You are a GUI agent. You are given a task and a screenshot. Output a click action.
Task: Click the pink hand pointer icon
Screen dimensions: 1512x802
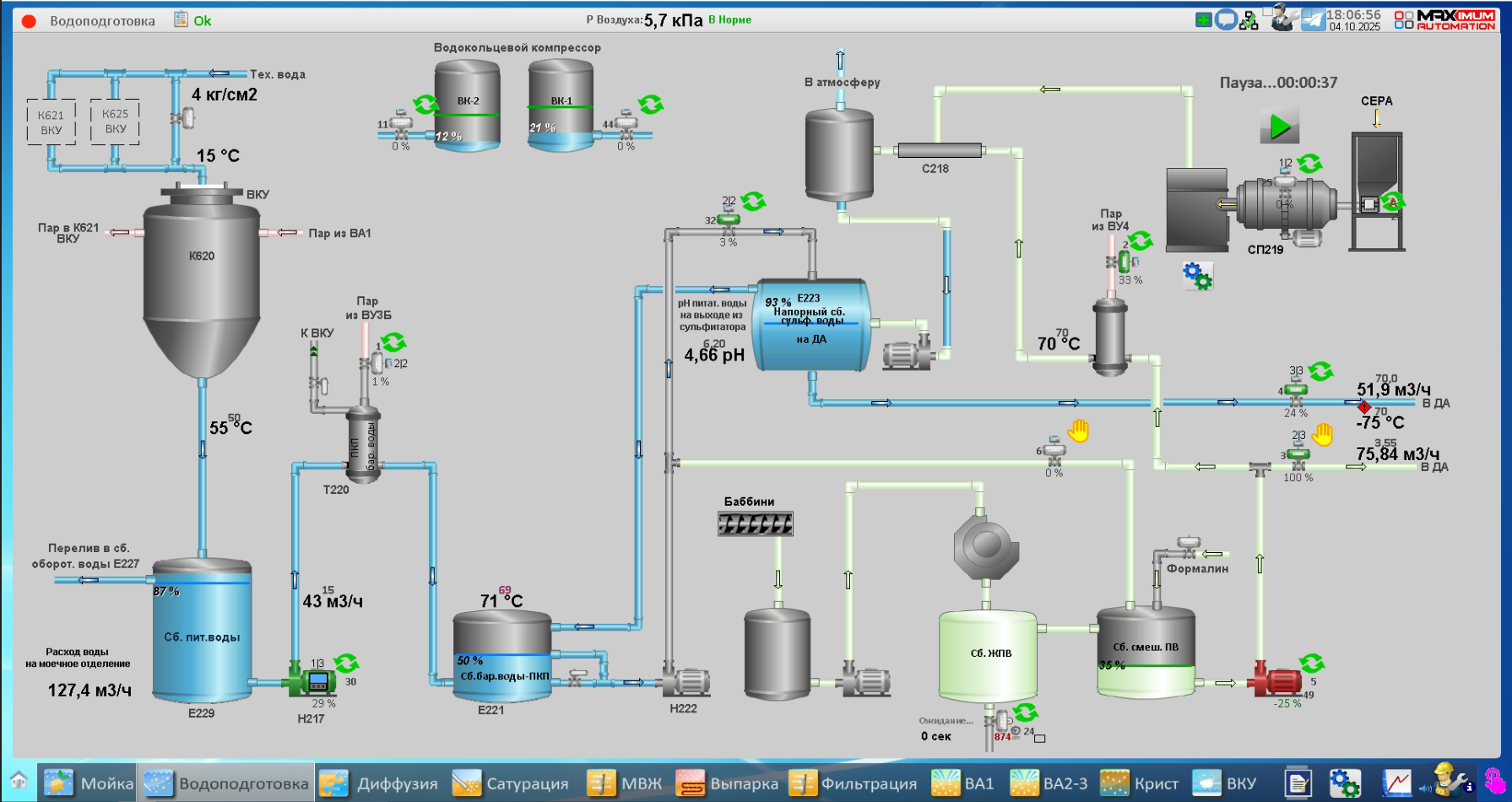point(1495,782)
